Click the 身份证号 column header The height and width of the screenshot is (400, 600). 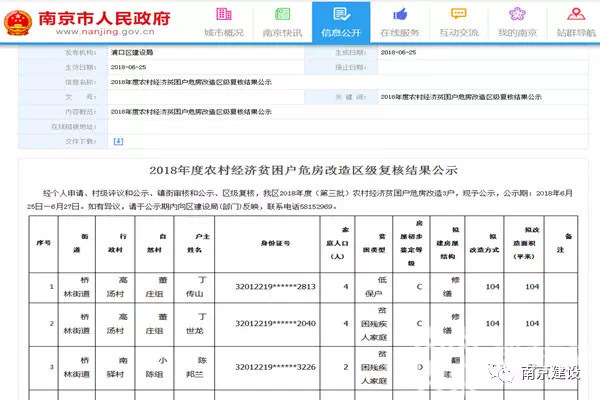275,243
